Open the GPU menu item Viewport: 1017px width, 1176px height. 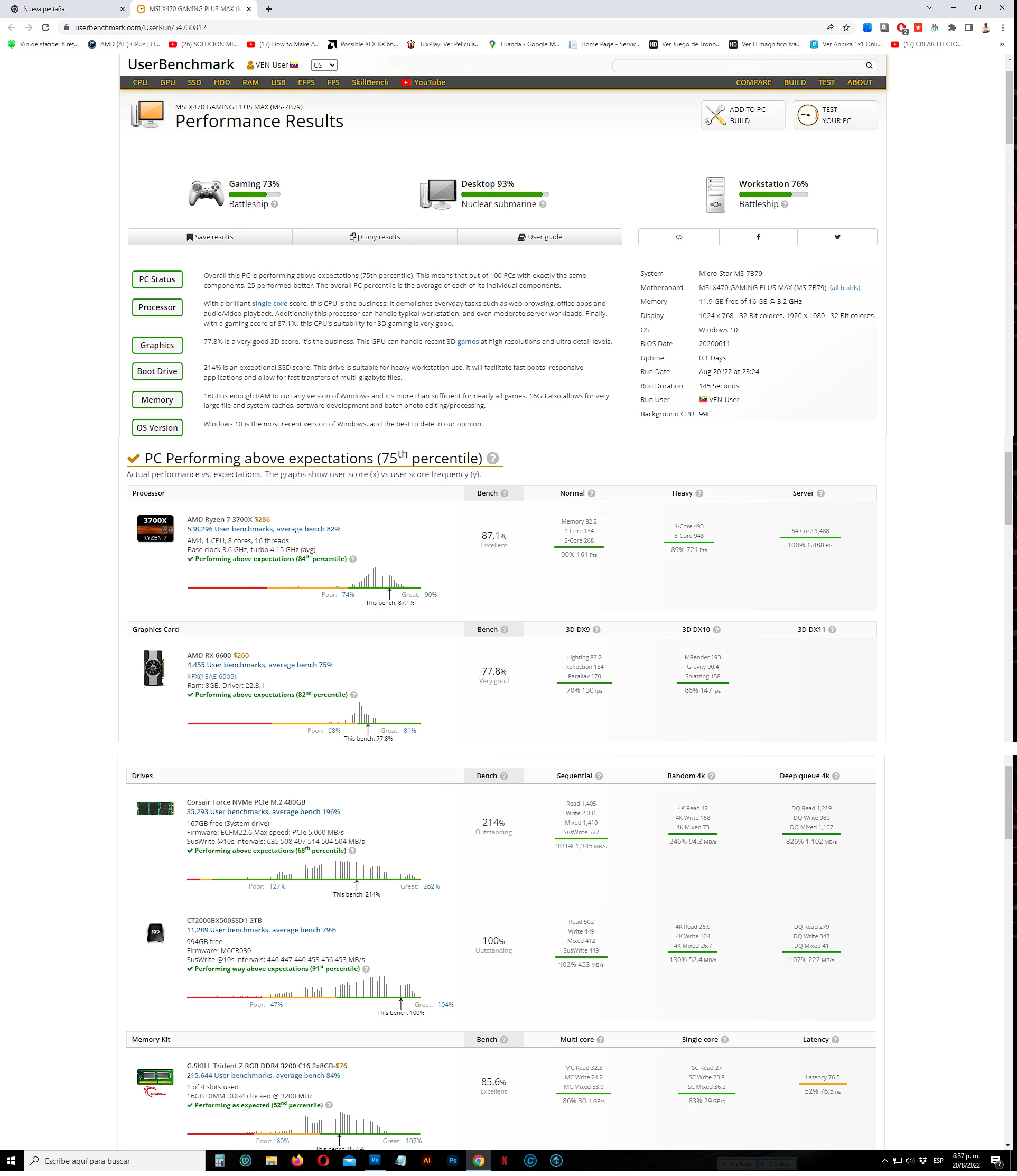(x=167, y=82)
